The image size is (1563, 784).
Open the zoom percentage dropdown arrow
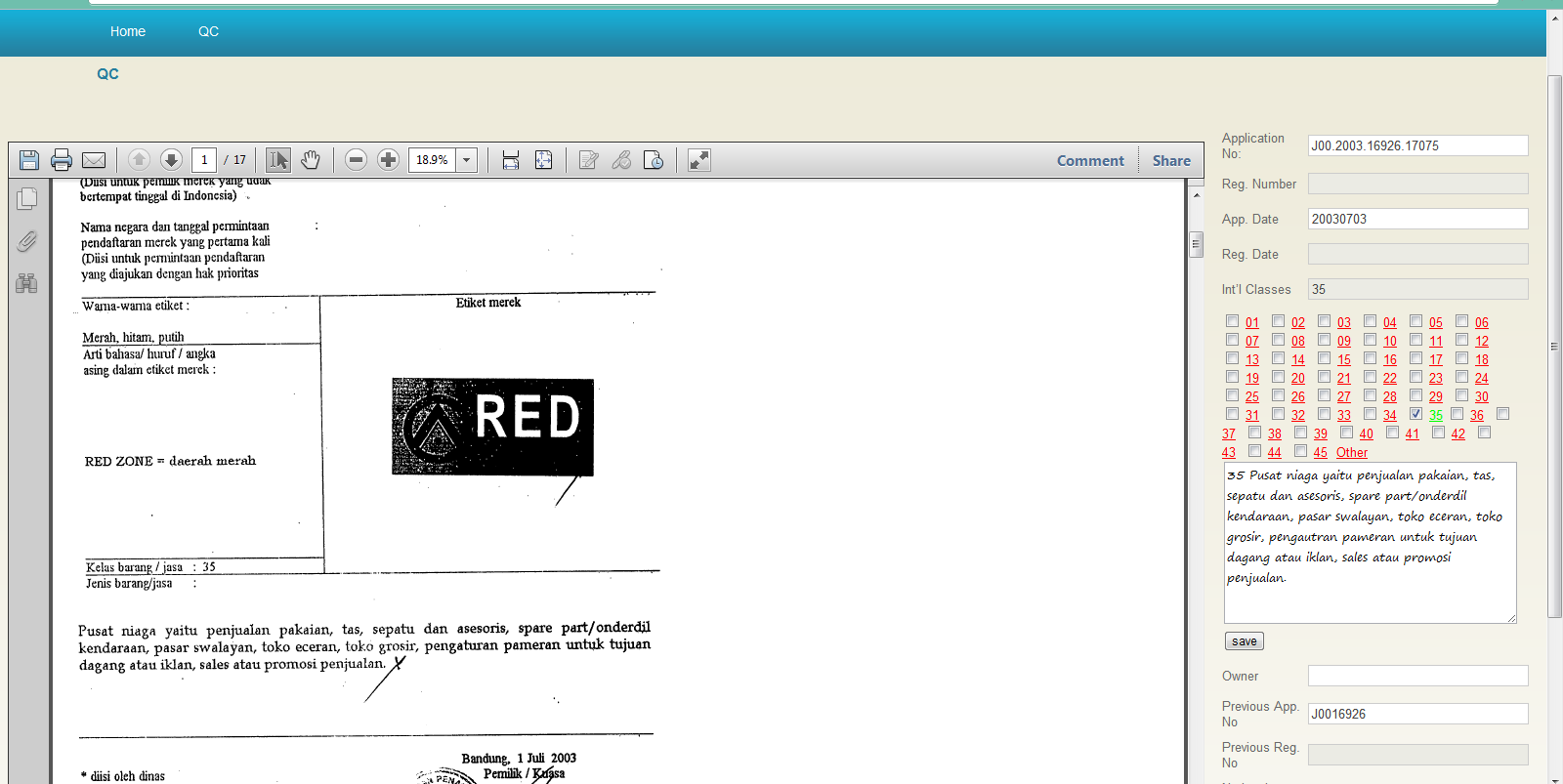point(467,160)
